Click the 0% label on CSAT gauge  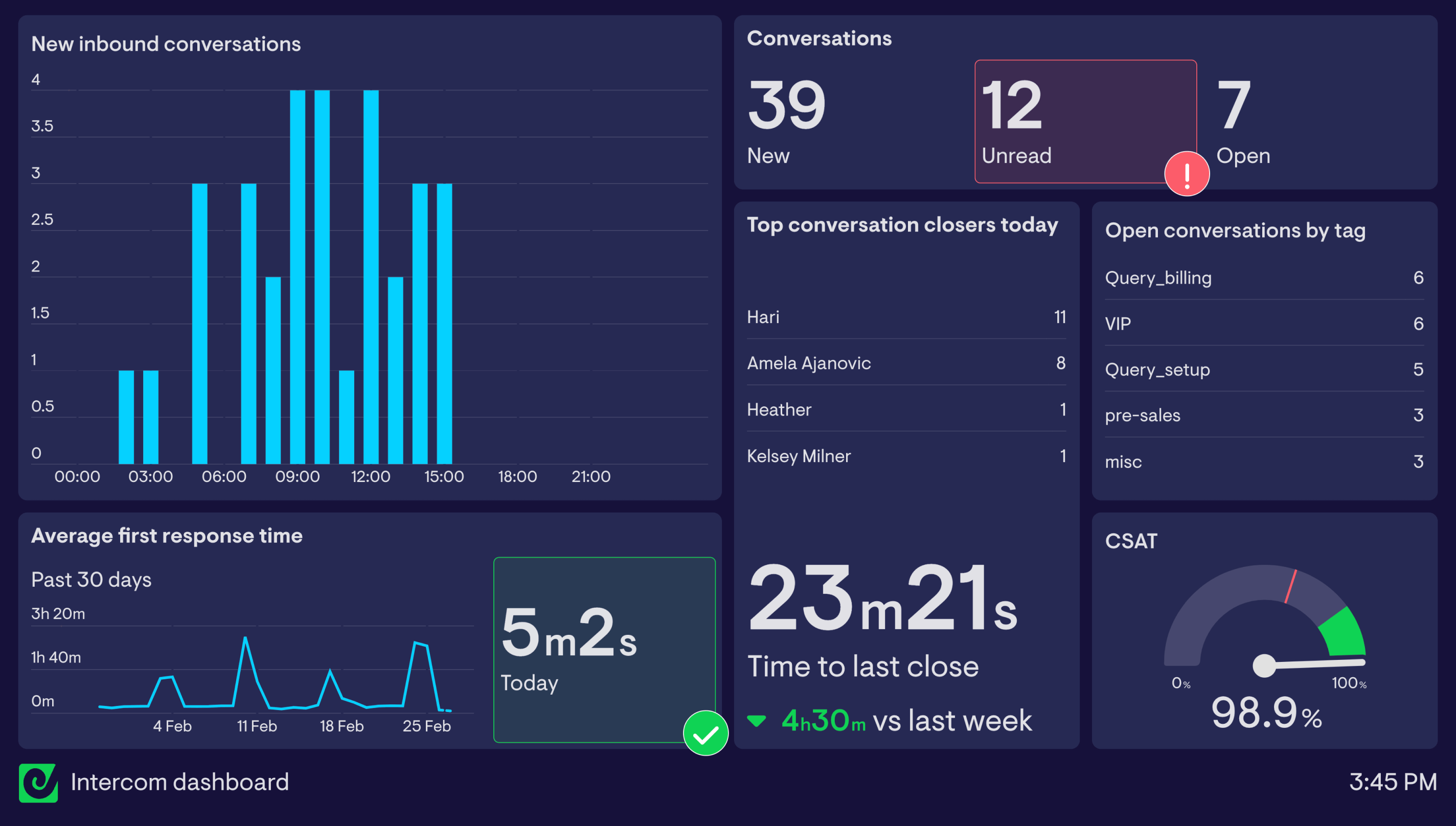coord(1181,683)
